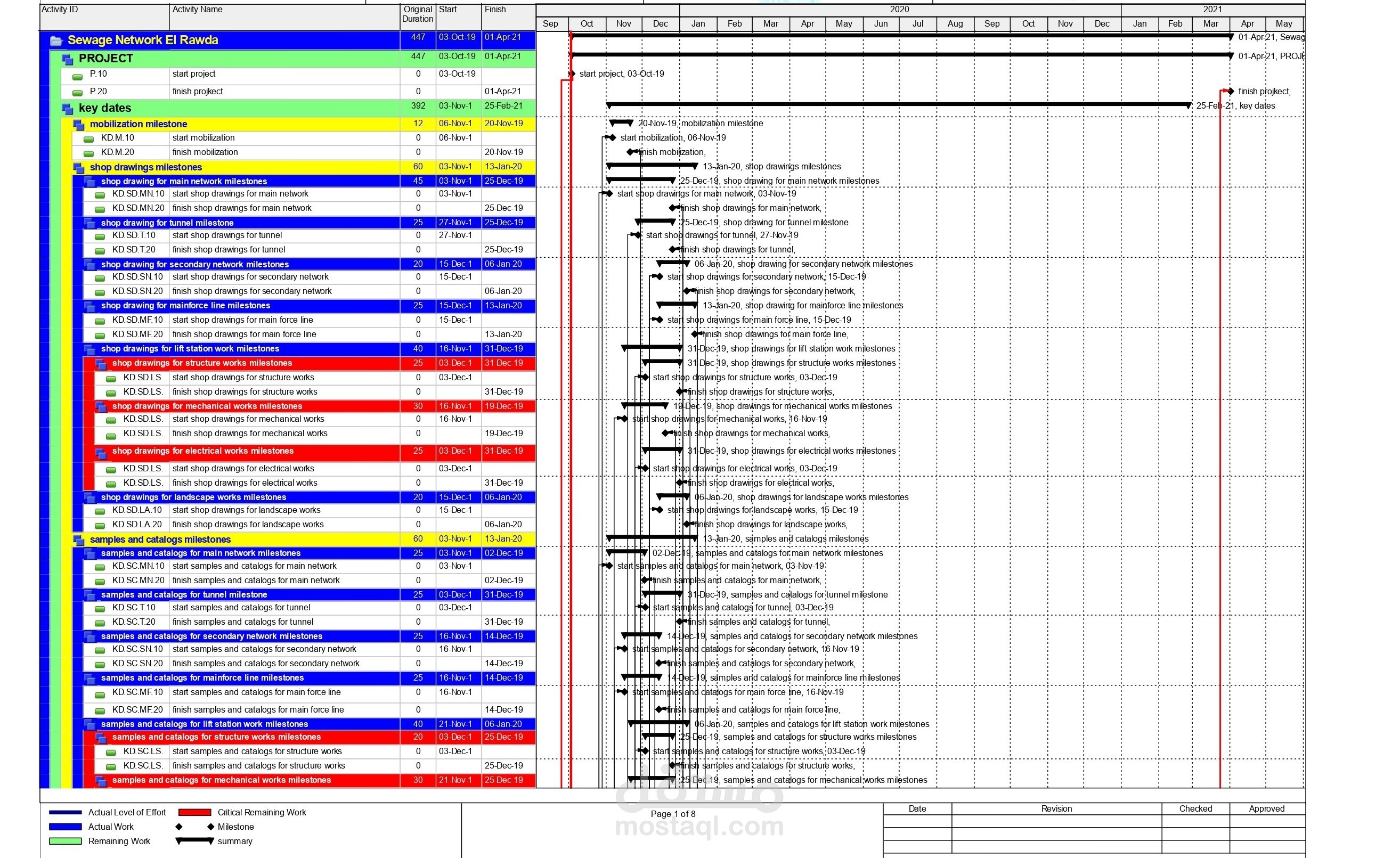This screenshot has width=1400, height=858.
Task: Select the Activity Name column header
Action: pyautogui.click(x=284, y=17)
